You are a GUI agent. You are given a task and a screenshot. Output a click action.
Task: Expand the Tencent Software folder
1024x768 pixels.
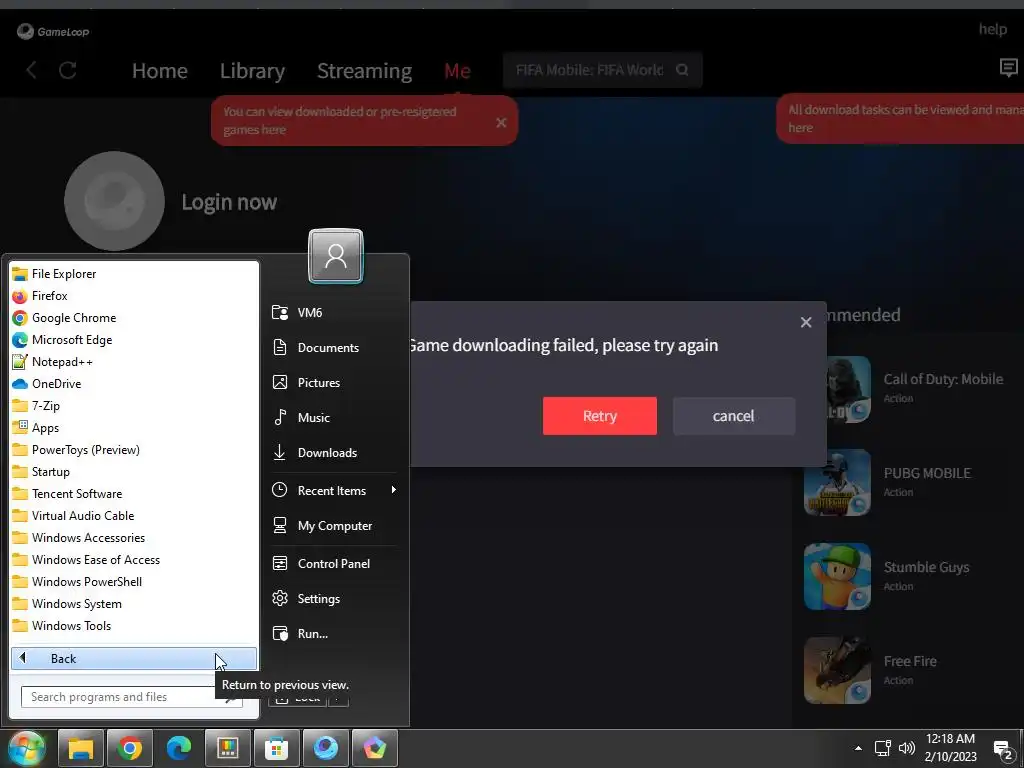click(134, 494)
